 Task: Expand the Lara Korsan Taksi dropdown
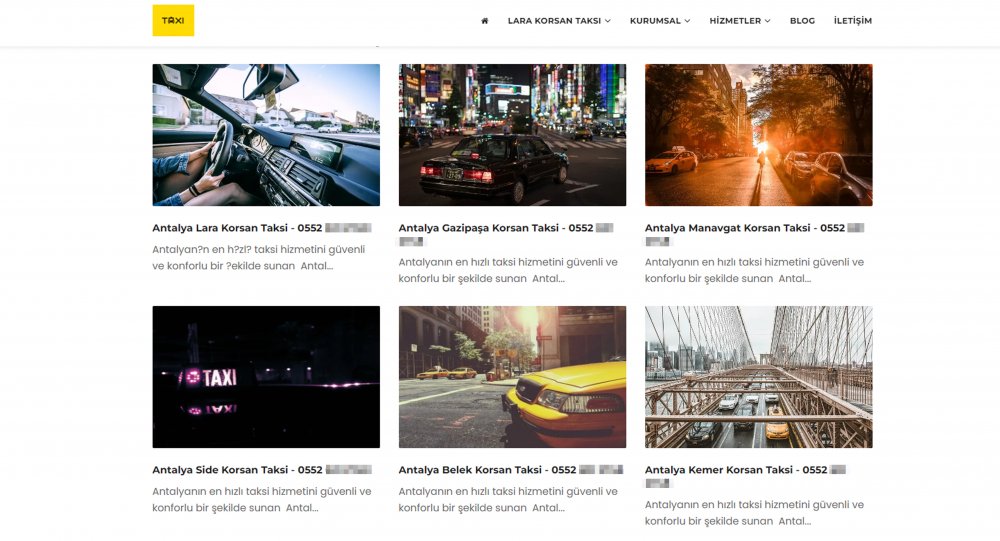558,21
